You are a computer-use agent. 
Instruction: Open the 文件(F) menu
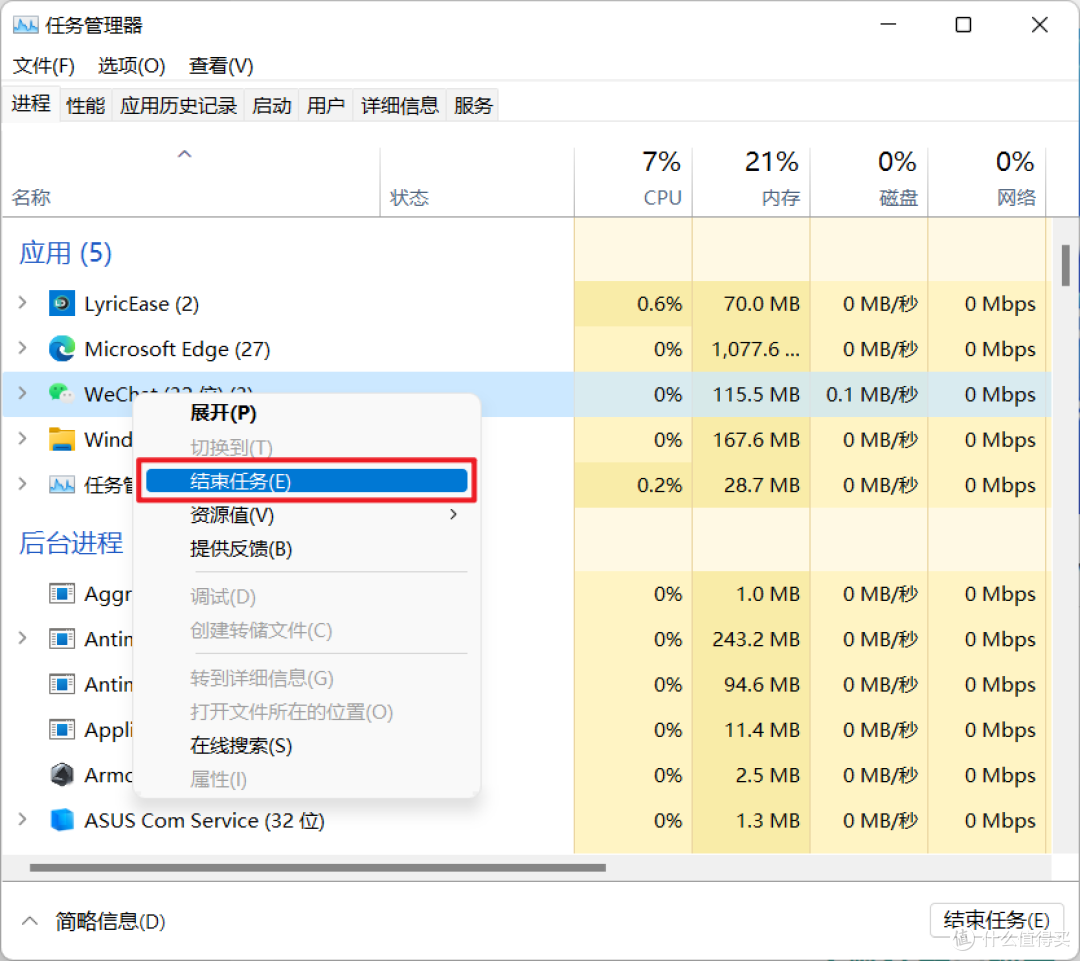[x=43, y=66]
